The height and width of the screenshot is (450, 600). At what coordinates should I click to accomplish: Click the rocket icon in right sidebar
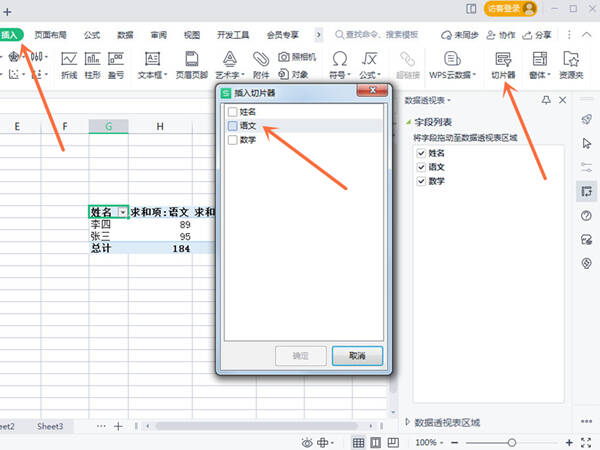click(x=586, y=119)
